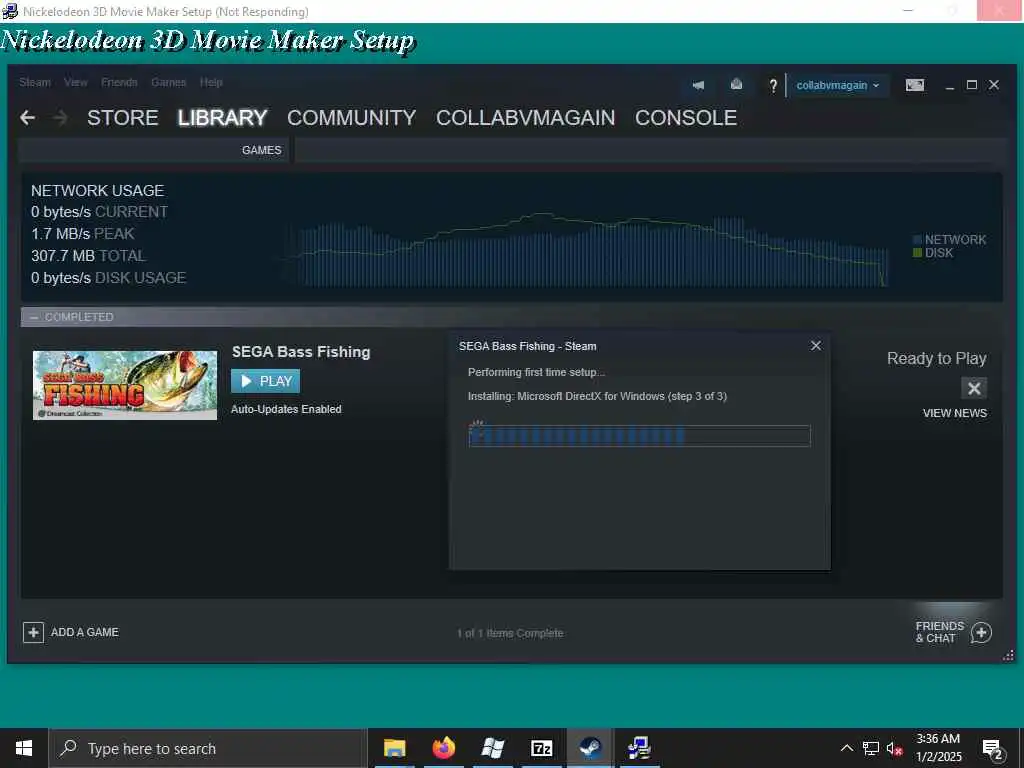Click the Steam window resize grip
The width and height of the screenshot is (1024, 768).
pyautogui.click(x=1008, y=655)
